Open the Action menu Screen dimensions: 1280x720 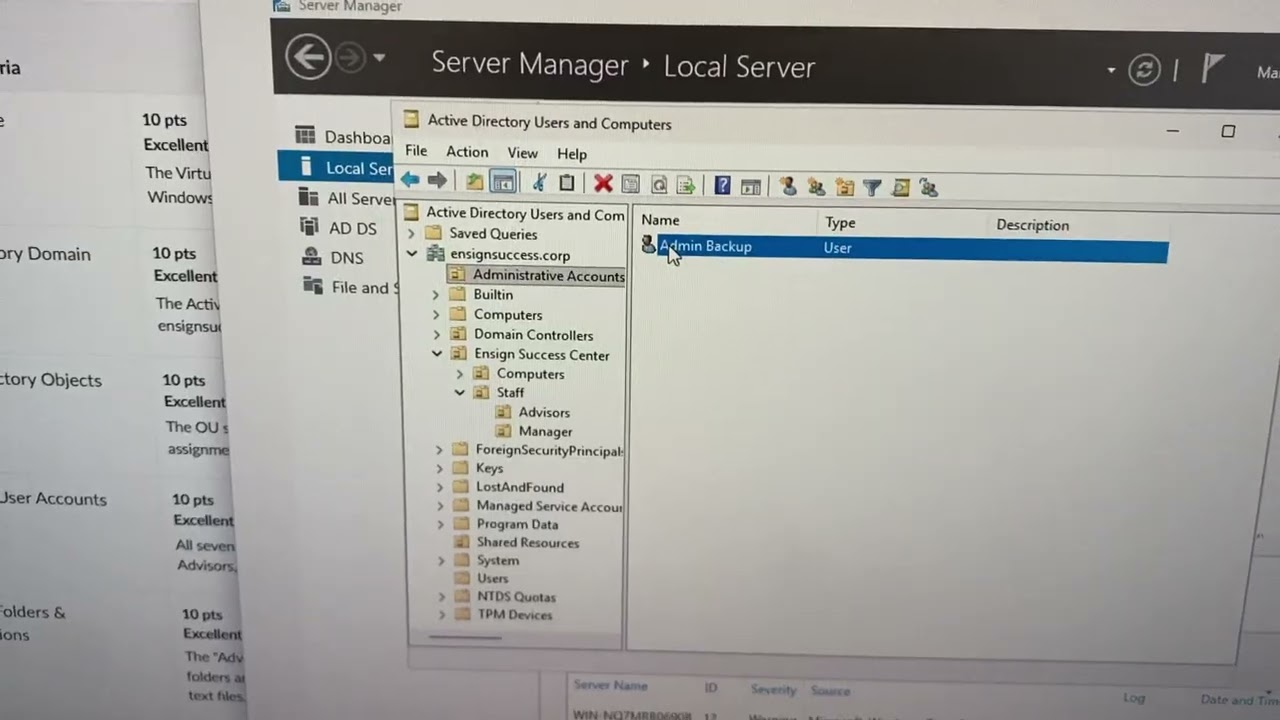[x=467, y=152]
